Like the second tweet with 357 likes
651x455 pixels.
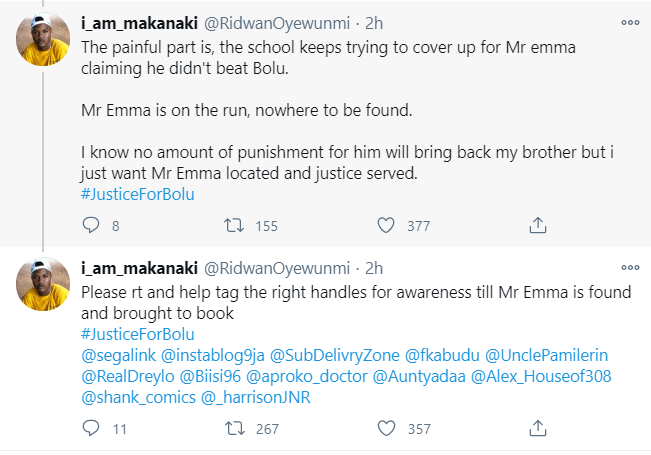point(387,428)
